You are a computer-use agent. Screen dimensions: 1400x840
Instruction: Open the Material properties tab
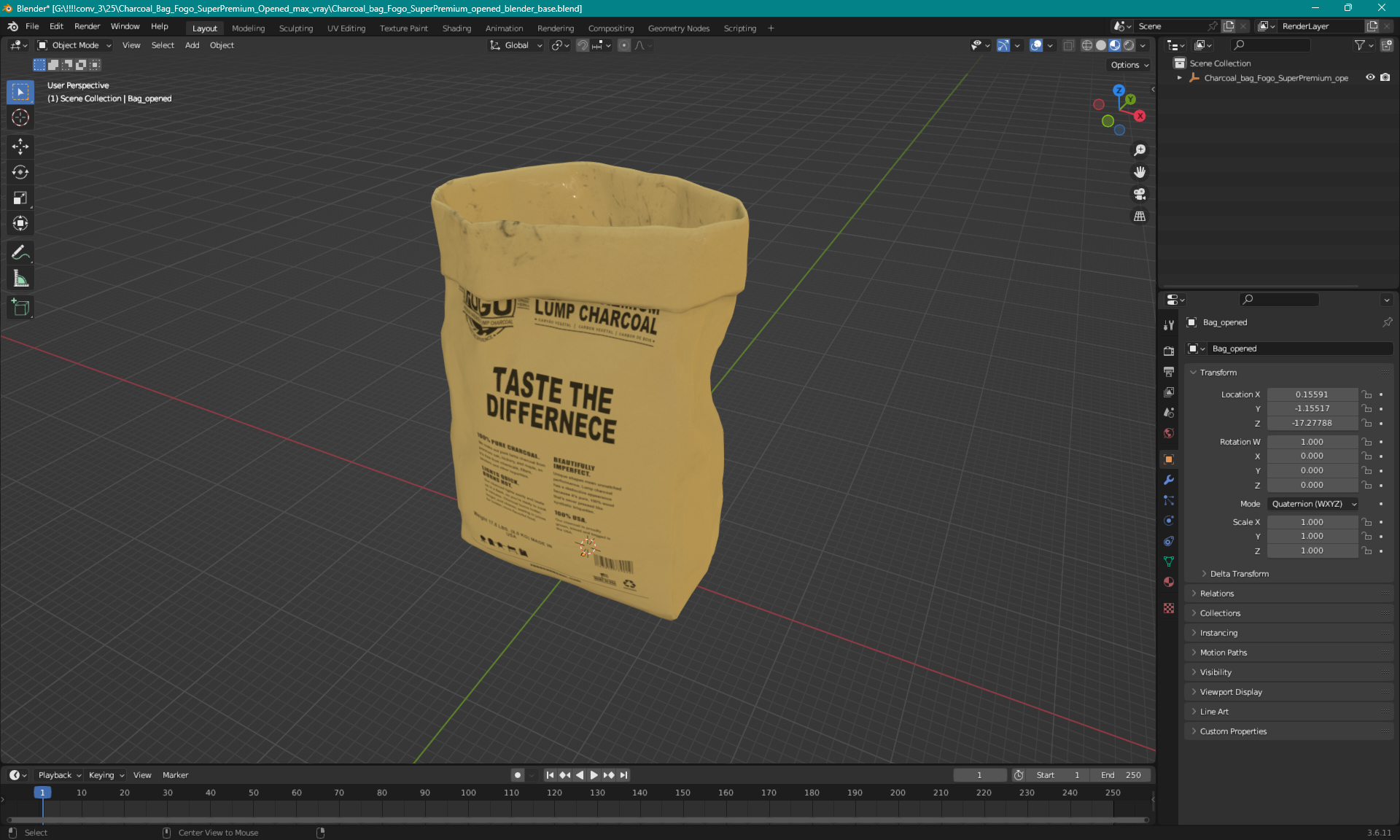coord(1169,582)
